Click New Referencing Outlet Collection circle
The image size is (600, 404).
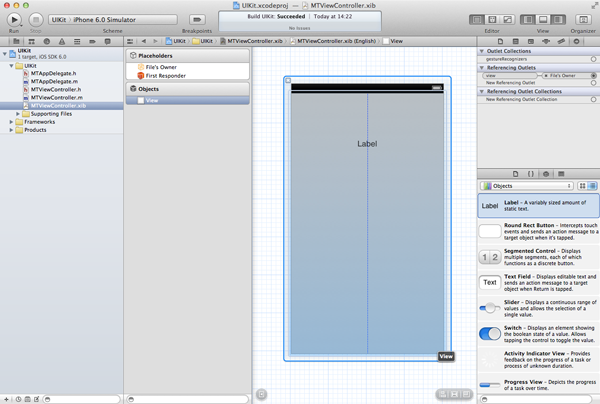[593, 99]
